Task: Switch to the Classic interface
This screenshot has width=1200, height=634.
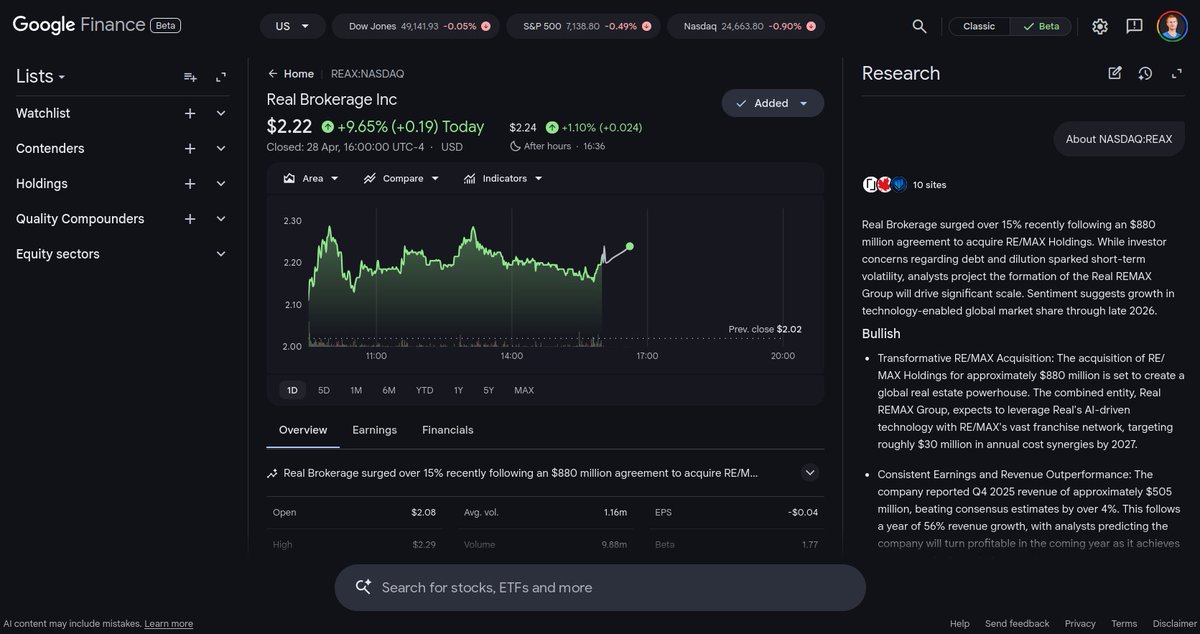Action: coord(979,26)
